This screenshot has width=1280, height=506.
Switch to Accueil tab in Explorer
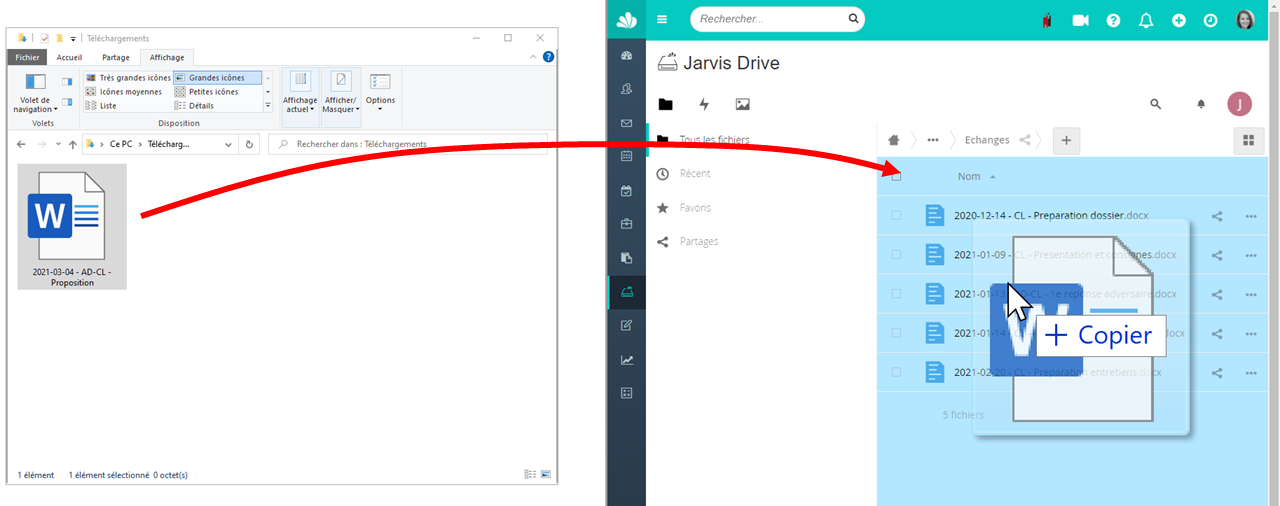tap(69, 58)
